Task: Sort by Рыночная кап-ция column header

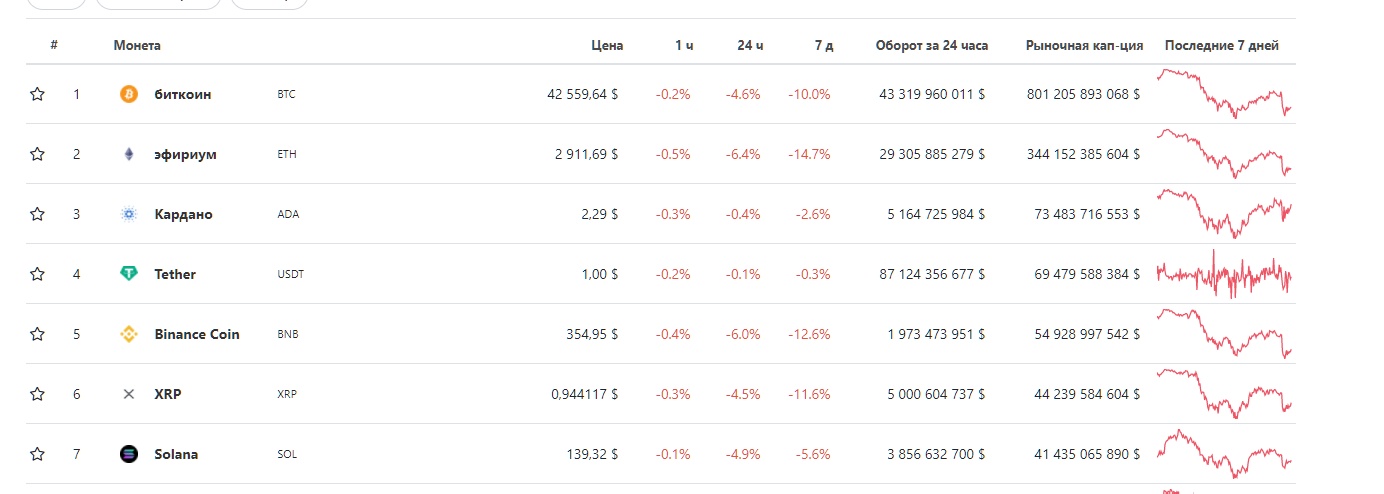Action: click(x=1084, y=45)
